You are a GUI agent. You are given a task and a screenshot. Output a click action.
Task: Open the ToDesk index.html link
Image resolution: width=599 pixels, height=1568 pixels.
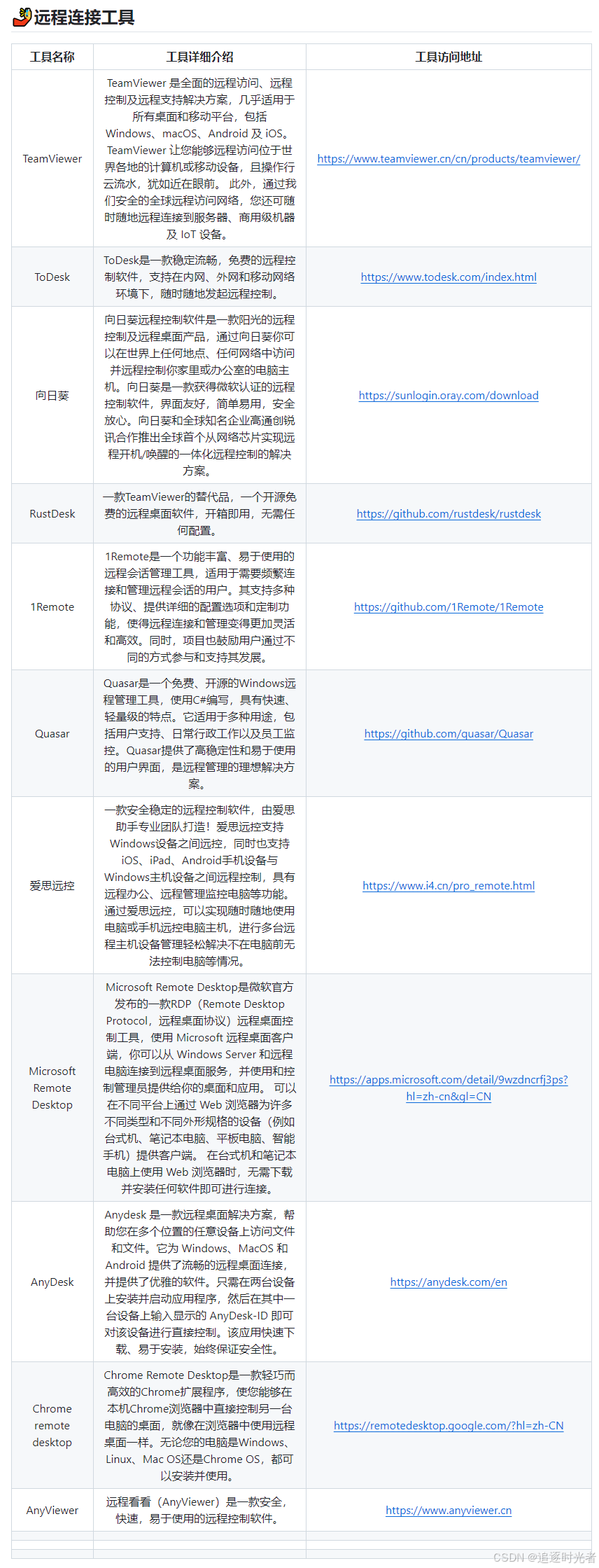tap(449, 277)
